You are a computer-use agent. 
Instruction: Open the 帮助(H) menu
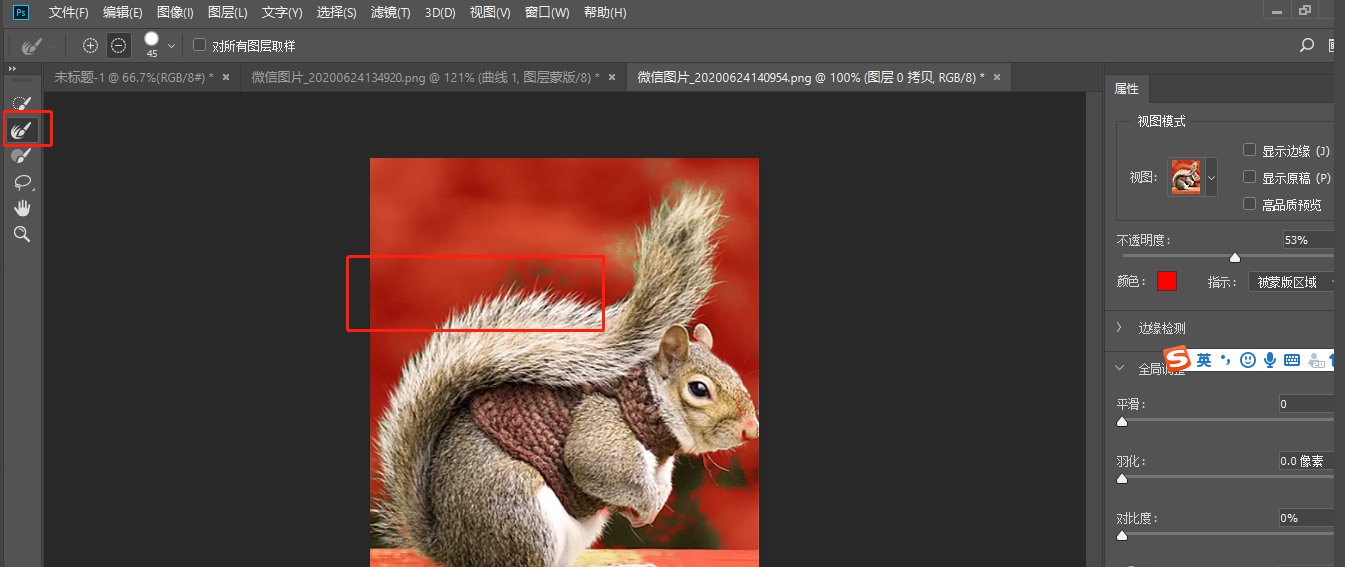pos(604,13)
